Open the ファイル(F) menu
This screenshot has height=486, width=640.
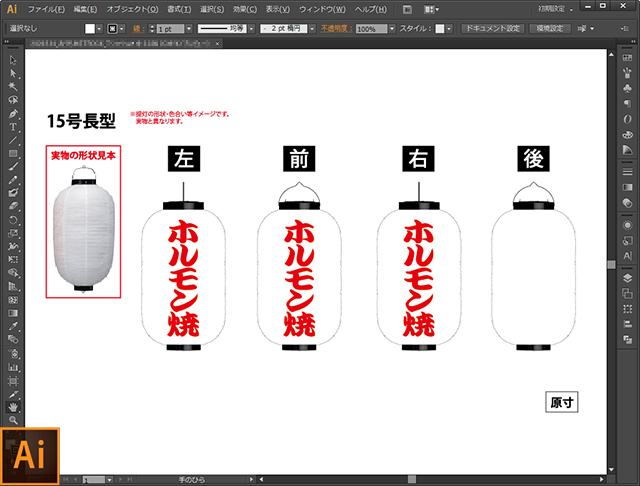point(46,9)
